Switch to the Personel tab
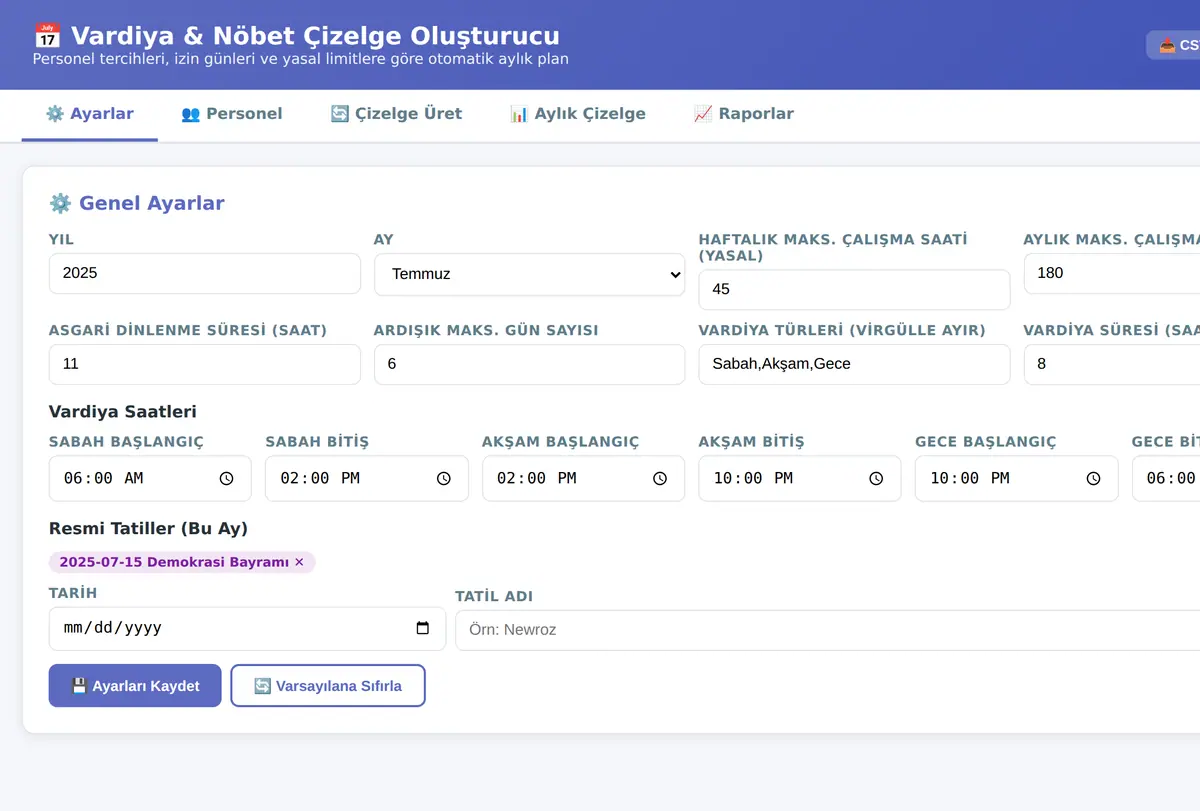Image resolution: width=1200 pixels, height=811 pixels. pyautogui.click(x=232, y=114)
